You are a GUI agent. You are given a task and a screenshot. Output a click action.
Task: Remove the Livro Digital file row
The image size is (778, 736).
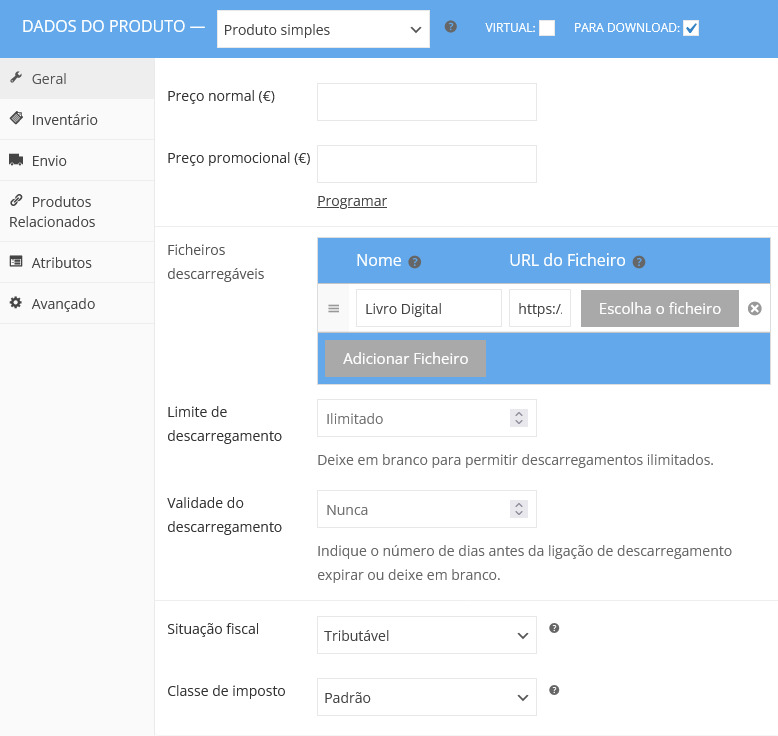(755, 309)
